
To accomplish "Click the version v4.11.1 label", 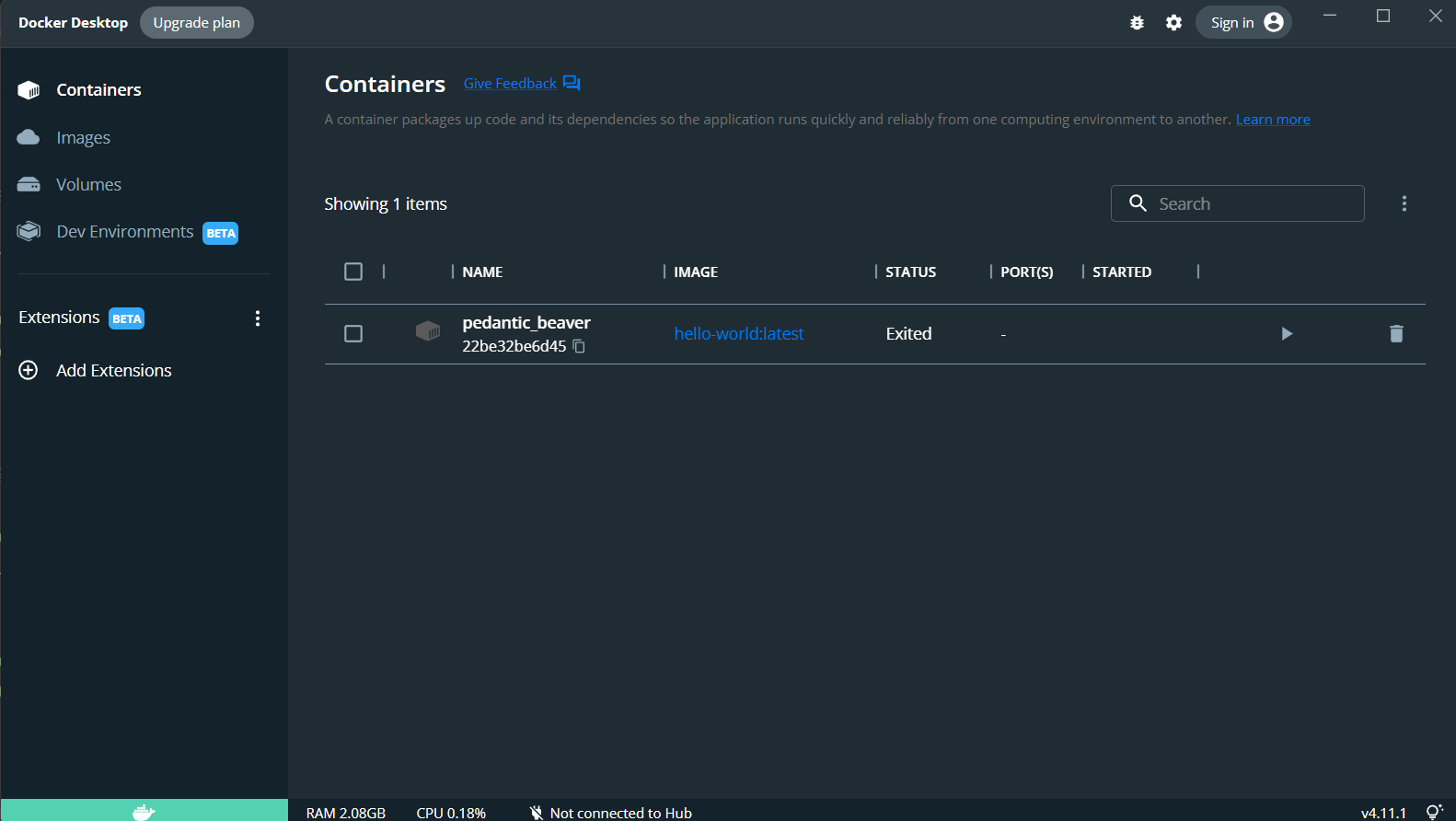I will (x=1383, y=813).
